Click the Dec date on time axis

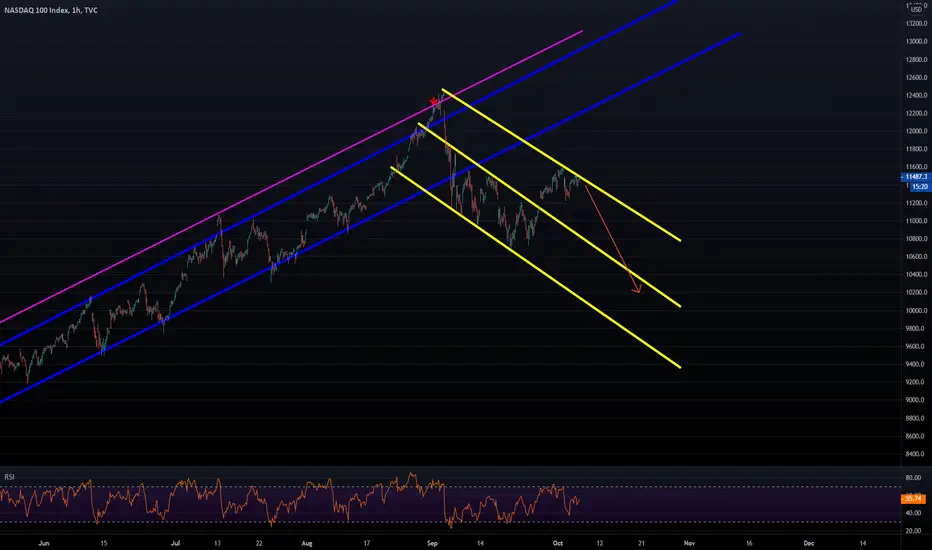coord(809,543)
